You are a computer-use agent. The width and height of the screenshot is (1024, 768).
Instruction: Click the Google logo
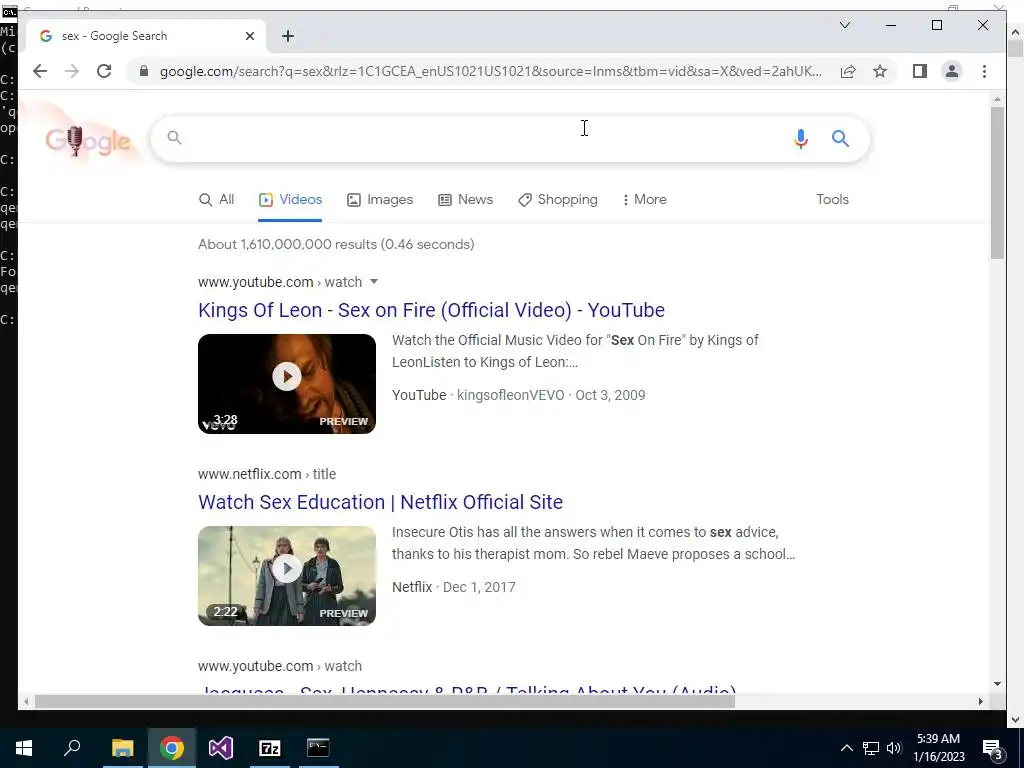88,140
